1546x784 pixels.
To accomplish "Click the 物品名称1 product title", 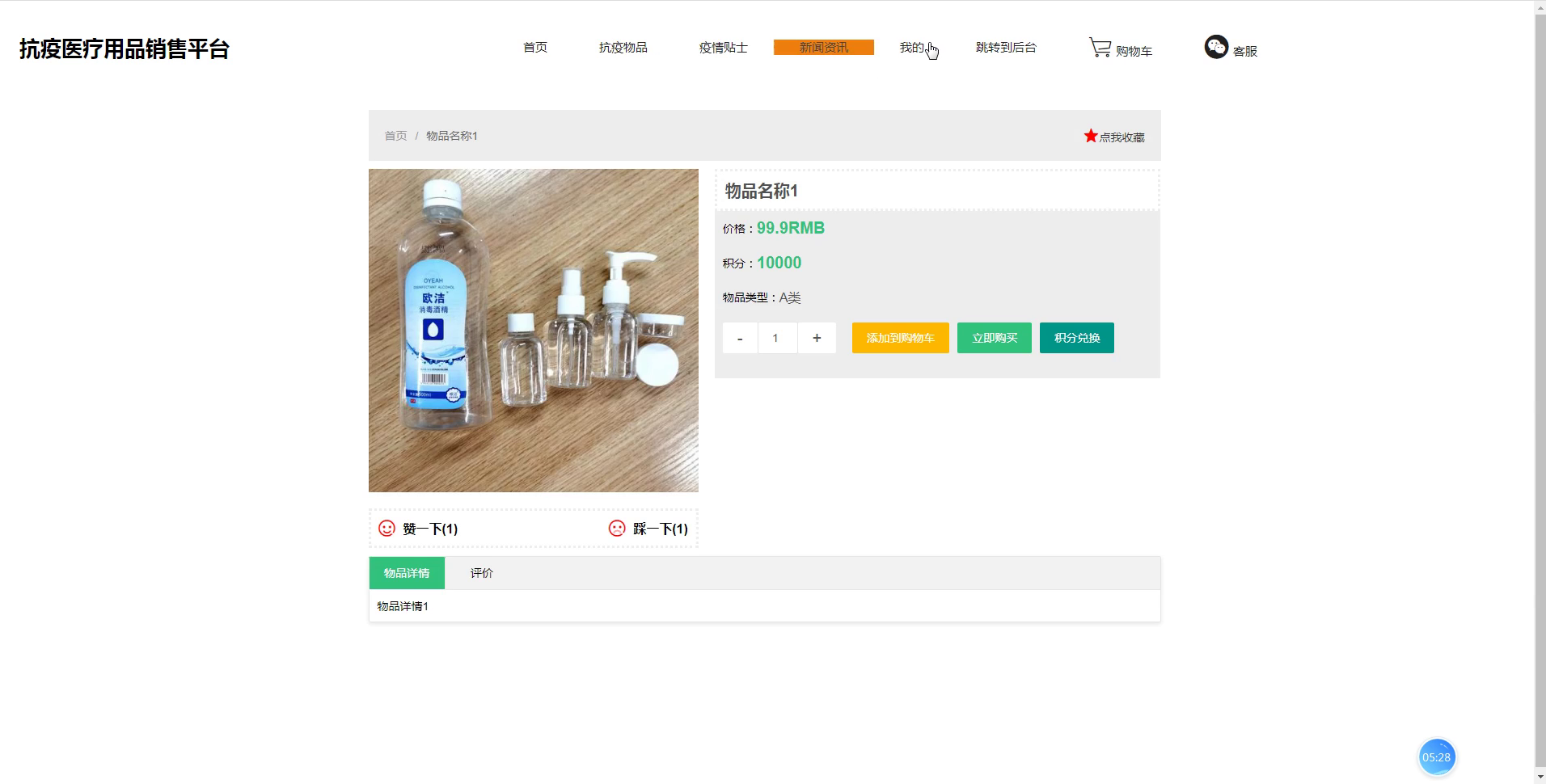I will pos(762,191).
